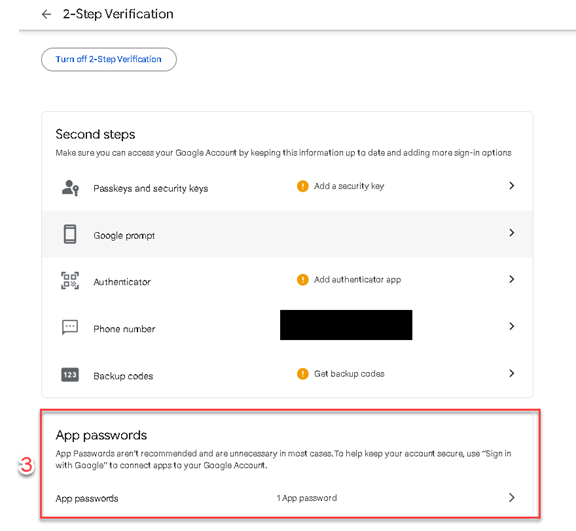Select the Add authenticator app link
Image resolution: width=576 pixels, height=531 pixels.
tap(357, 280)
